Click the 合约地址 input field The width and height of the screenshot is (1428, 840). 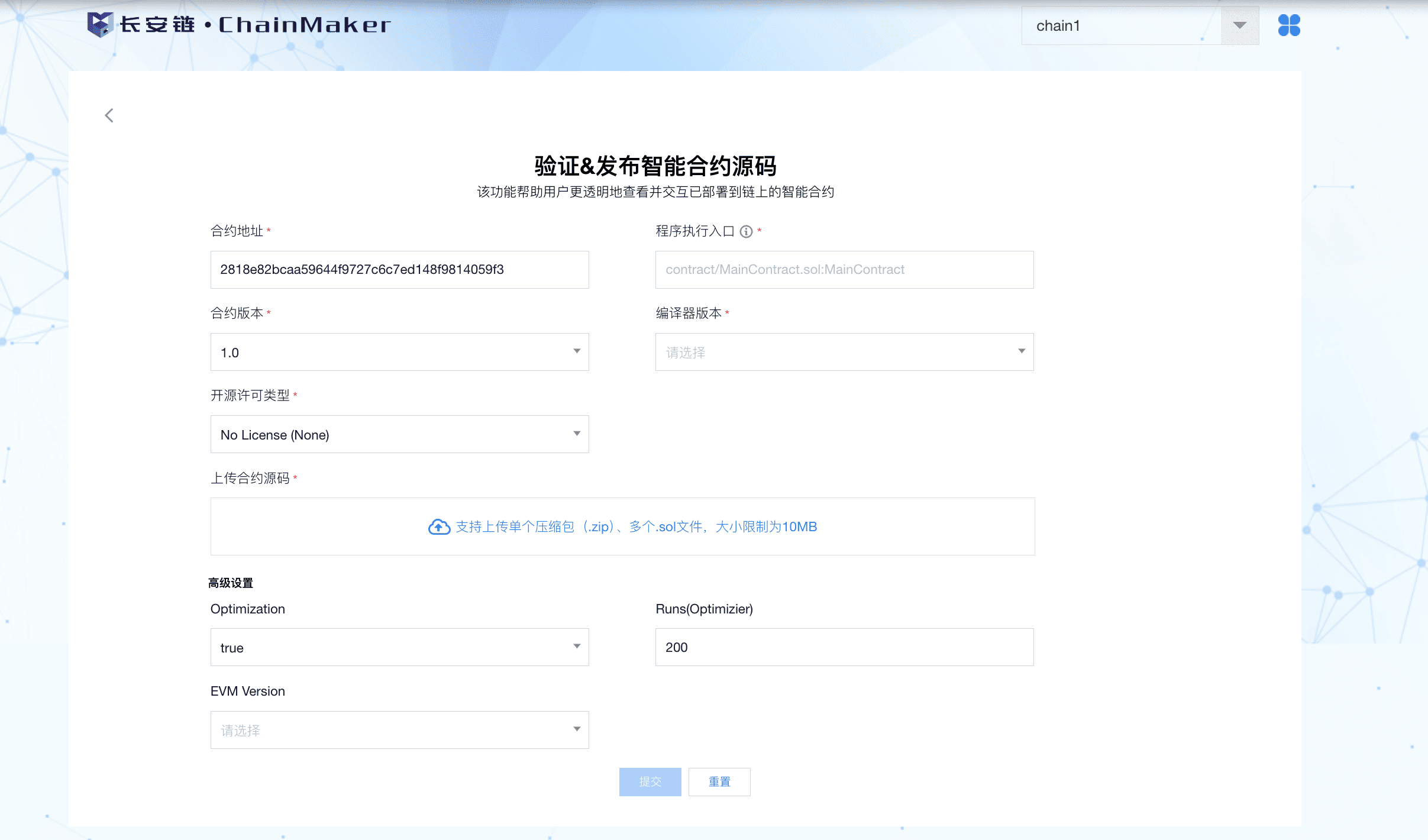point(399,270)
